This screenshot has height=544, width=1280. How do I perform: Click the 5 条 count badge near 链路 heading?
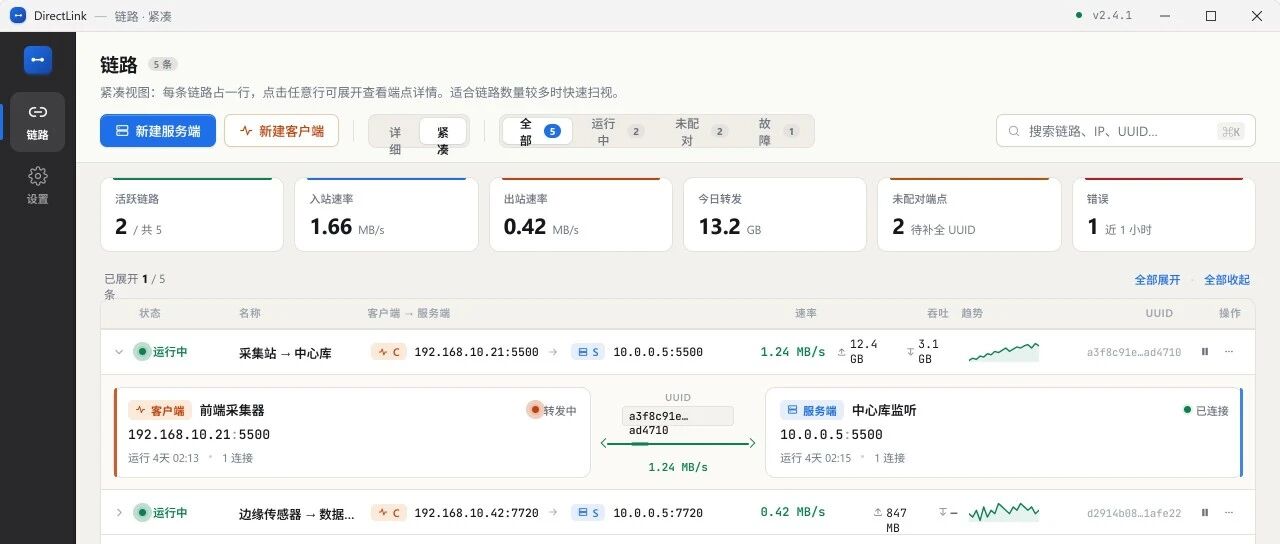163,64
